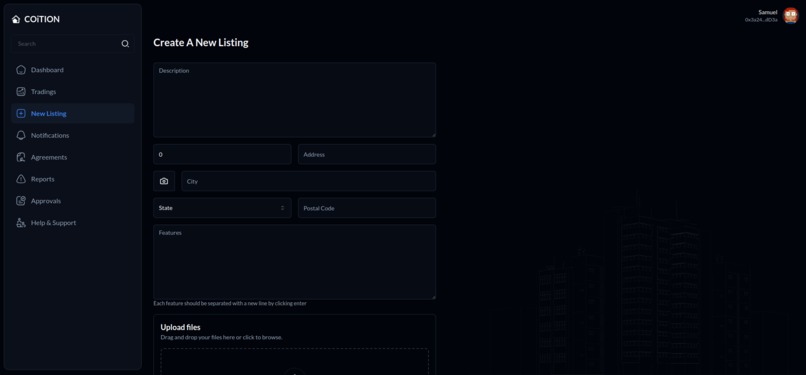Click the Address input field
806x375 pixels.
coord(367,154)
